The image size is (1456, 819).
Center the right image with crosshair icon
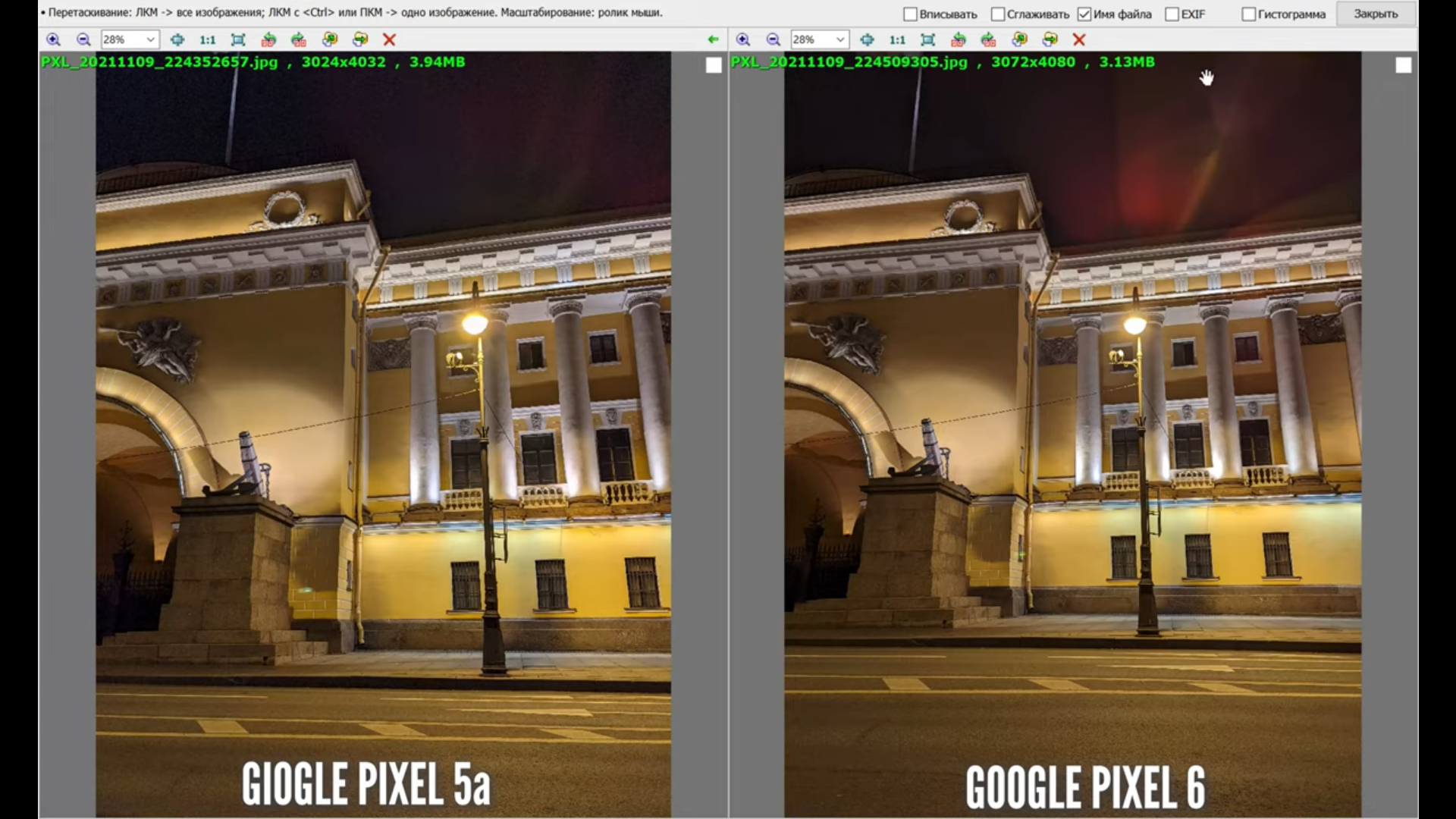point(867,39)
